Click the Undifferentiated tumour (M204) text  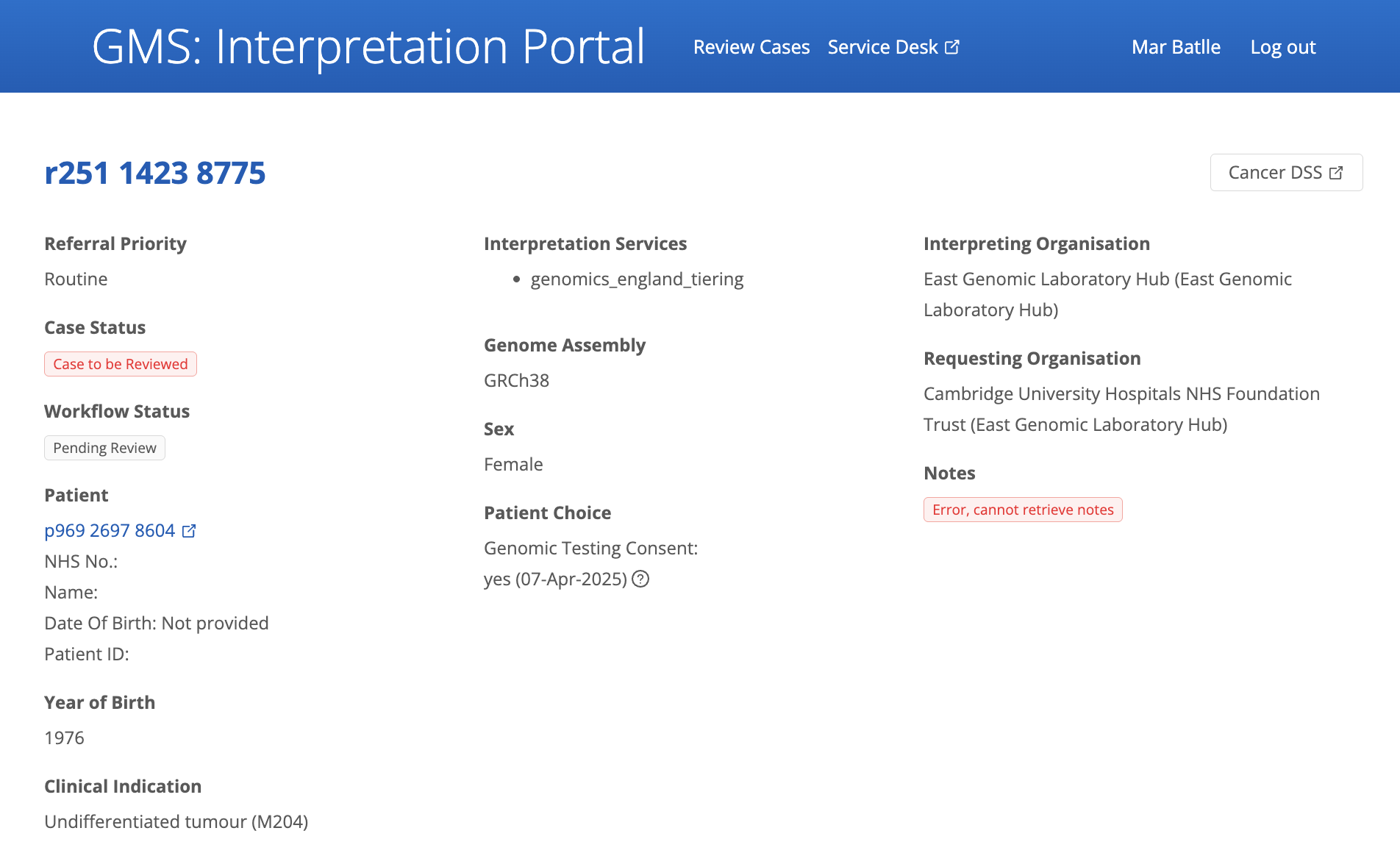click(x=176, y=821)
